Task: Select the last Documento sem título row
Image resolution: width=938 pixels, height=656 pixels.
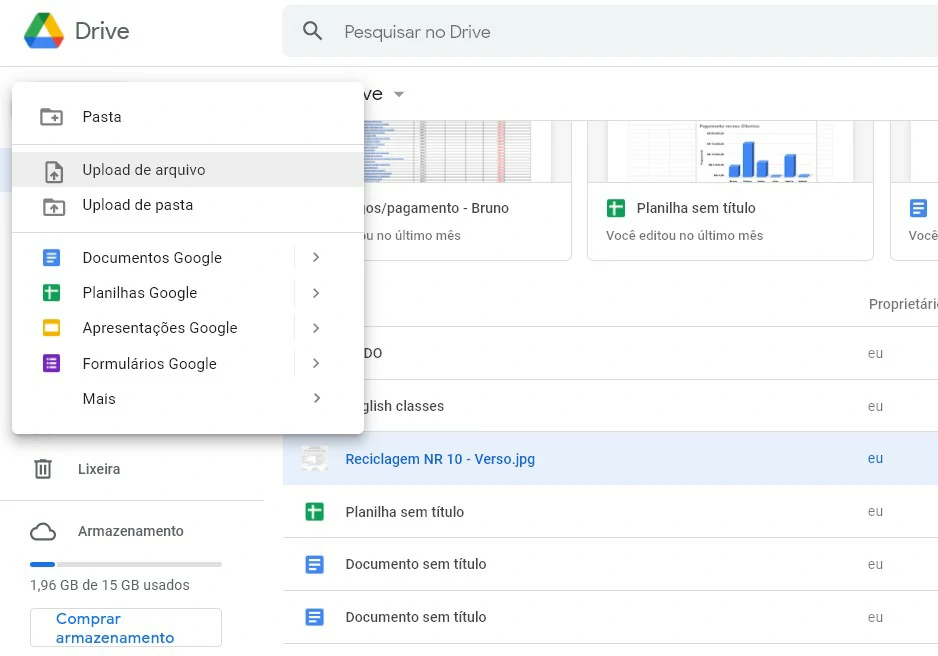Action: (610, 618)
